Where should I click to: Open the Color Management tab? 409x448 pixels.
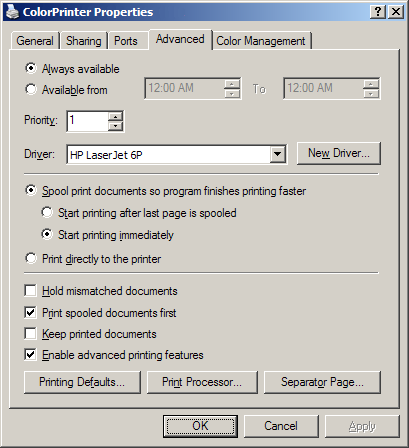(261, 41)
